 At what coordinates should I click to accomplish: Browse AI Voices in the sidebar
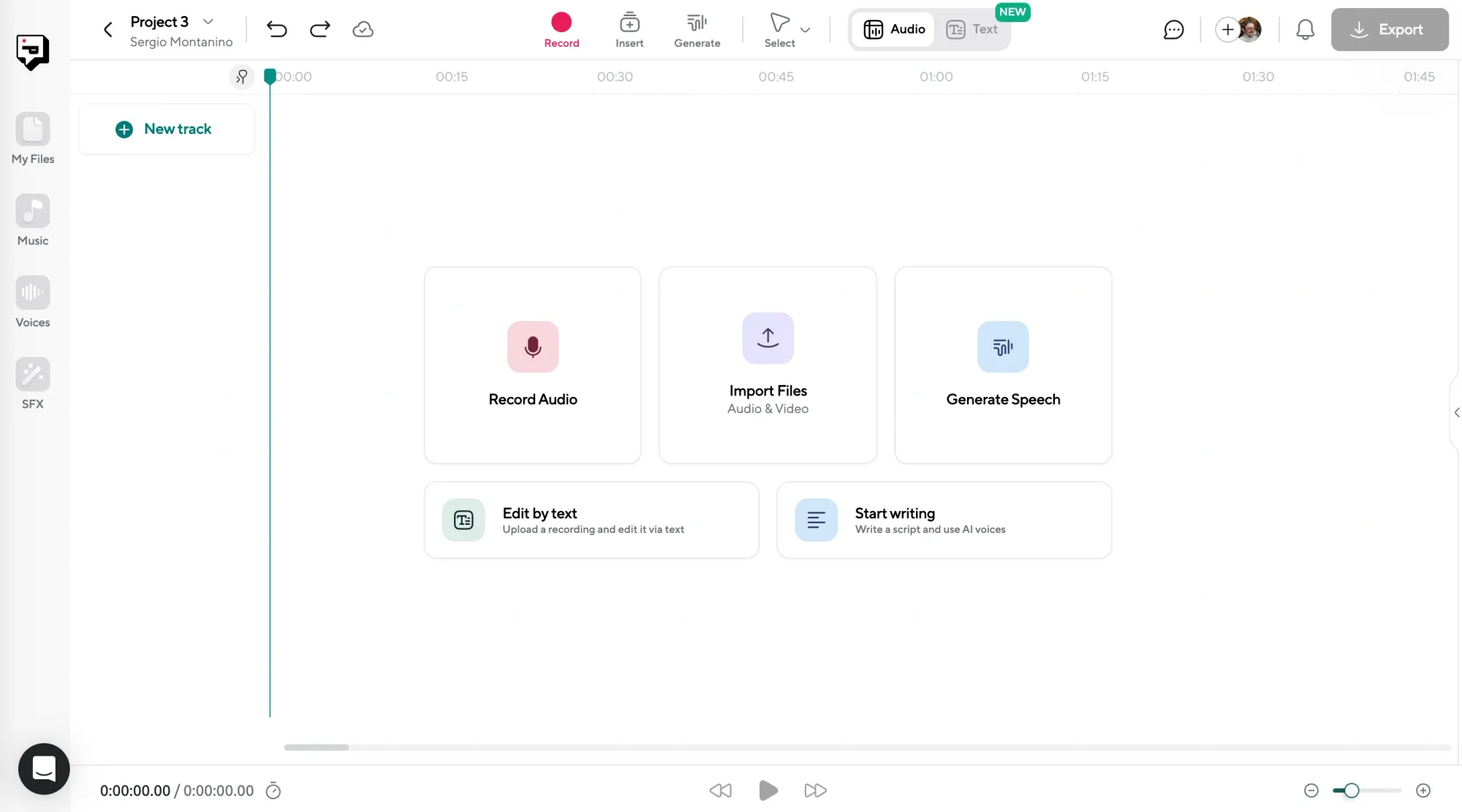[32, 301]
